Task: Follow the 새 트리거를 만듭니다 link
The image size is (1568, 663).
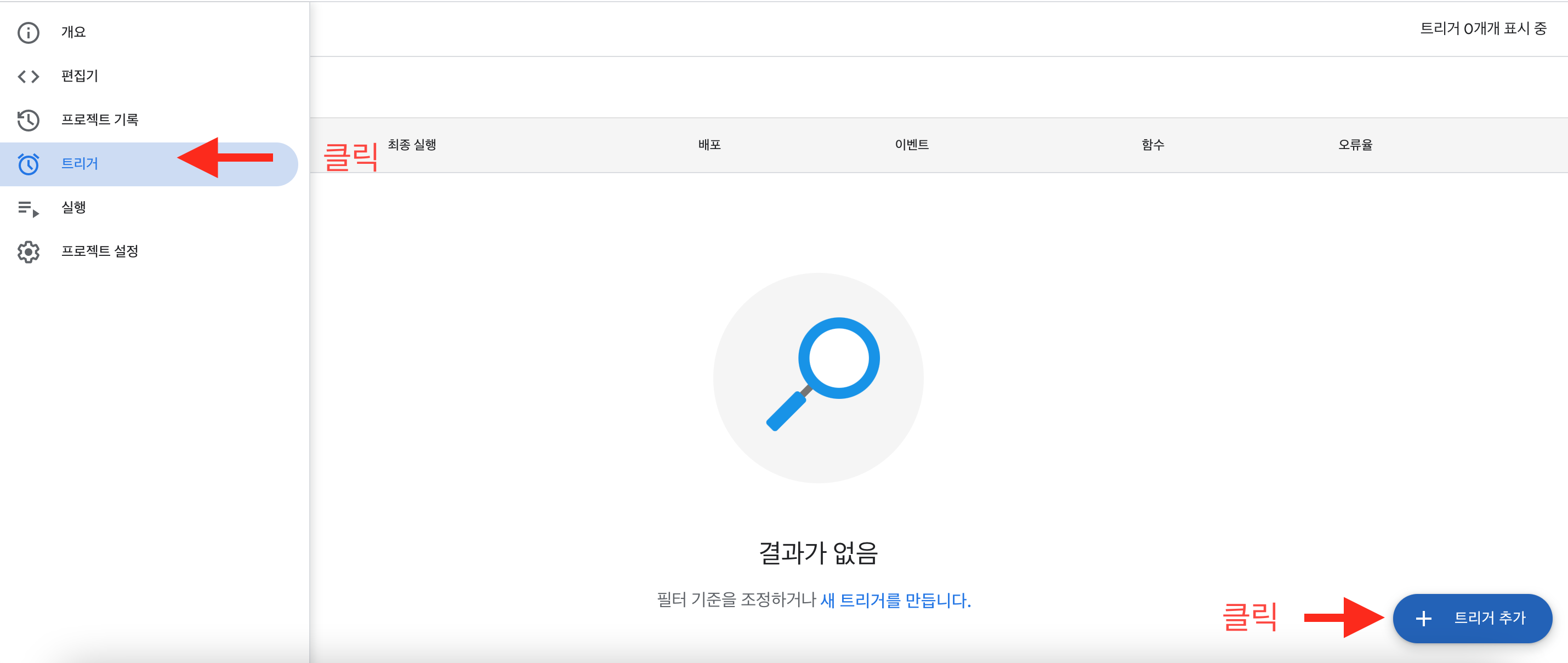Action: pos(895,601)
